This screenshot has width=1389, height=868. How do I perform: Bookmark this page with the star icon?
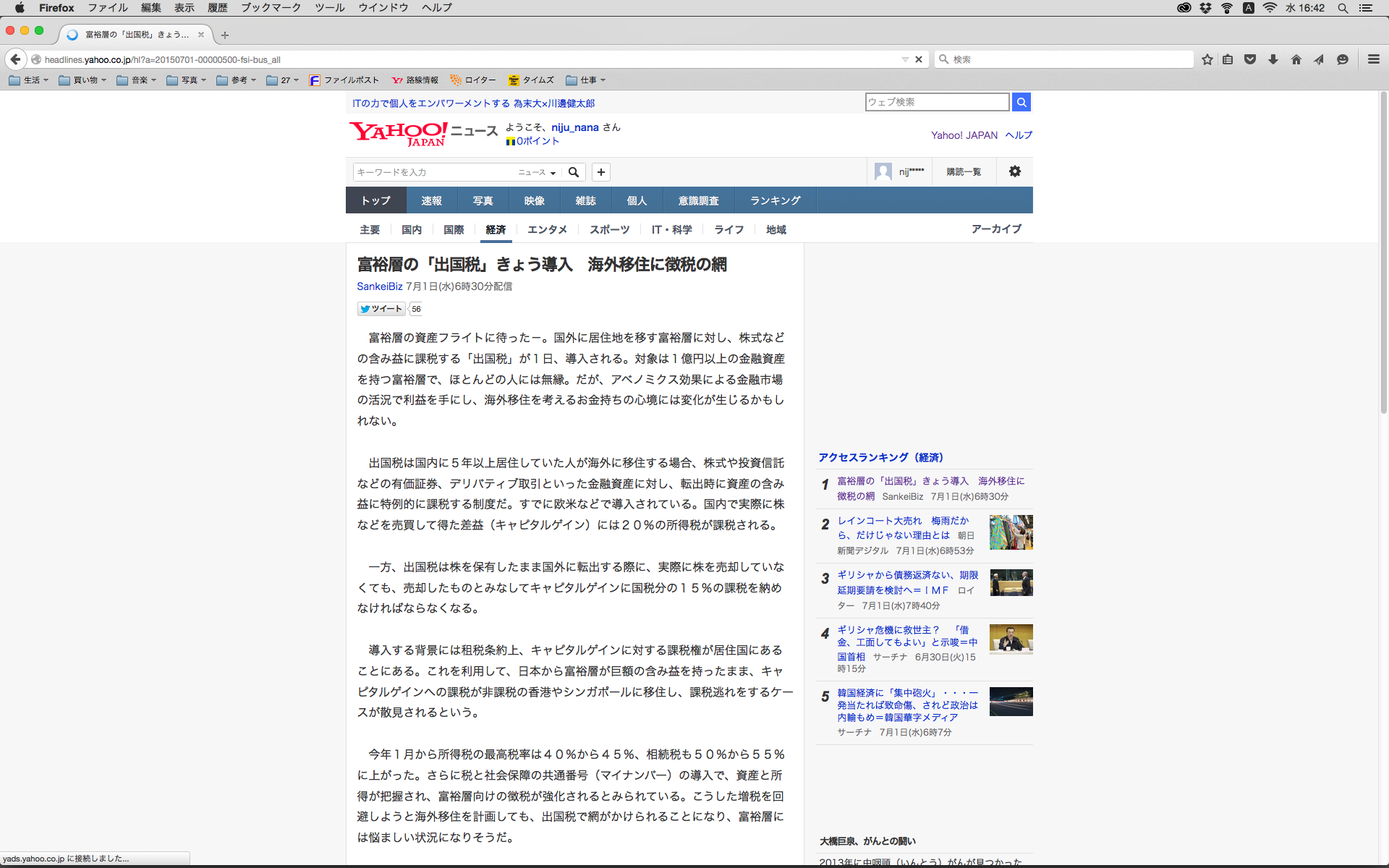coord(1207,59)
